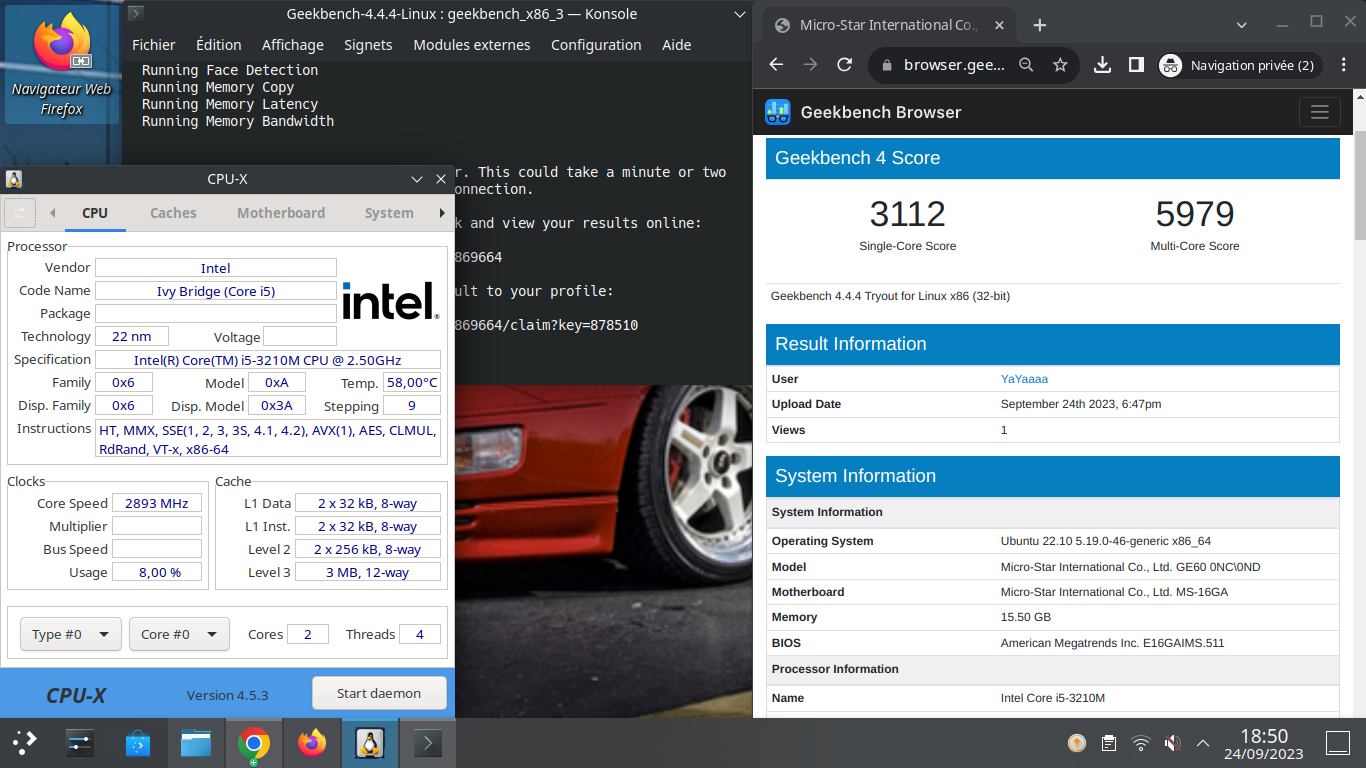1366x768 pixels.
Task: Switch to the Caches tab in CPU-X
Action: [x=173, y=213]
